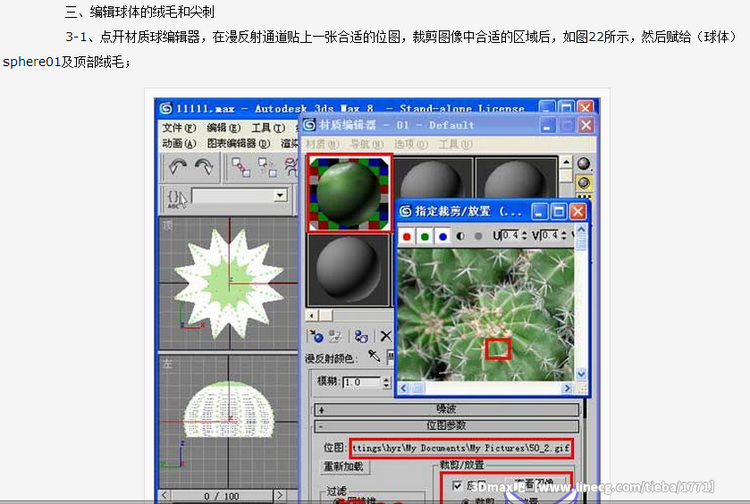
Task: Click the bitmap file path button
Action: click(461, 446)
